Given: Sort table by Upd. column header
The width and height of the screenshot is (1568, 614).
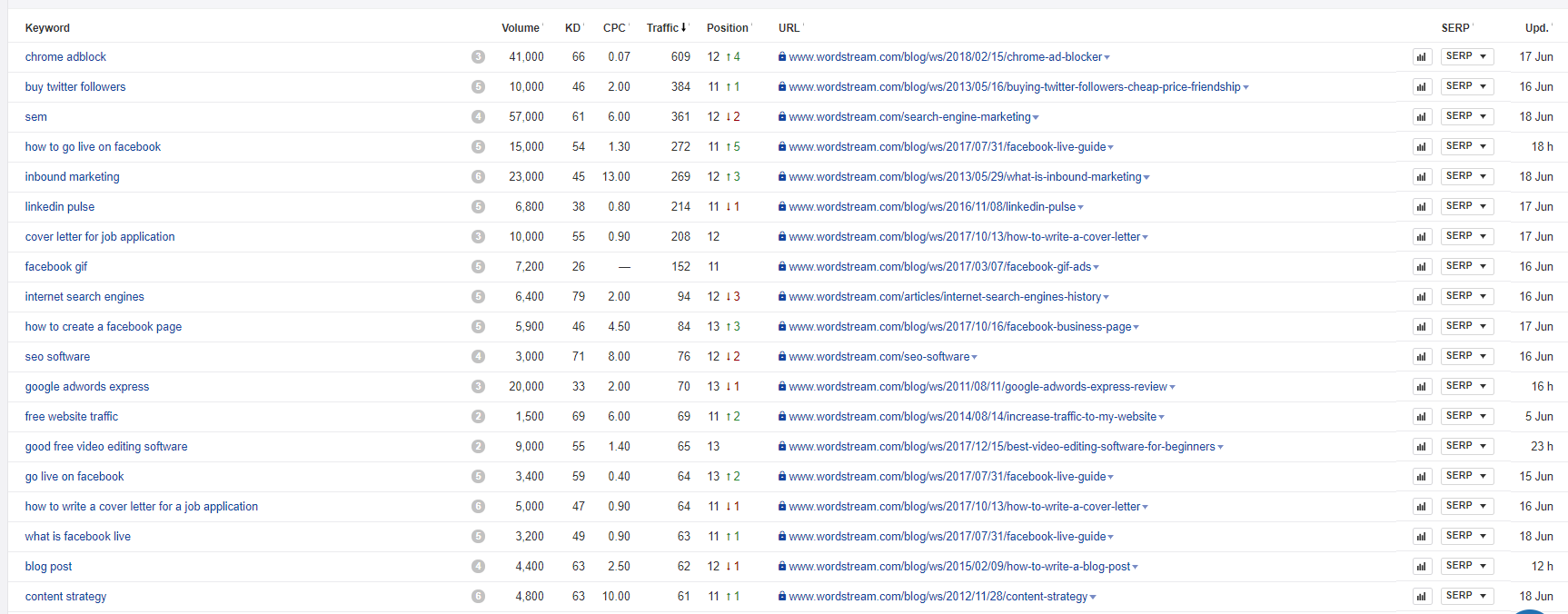Looking at the screenshot, I should coord(1538,28).
